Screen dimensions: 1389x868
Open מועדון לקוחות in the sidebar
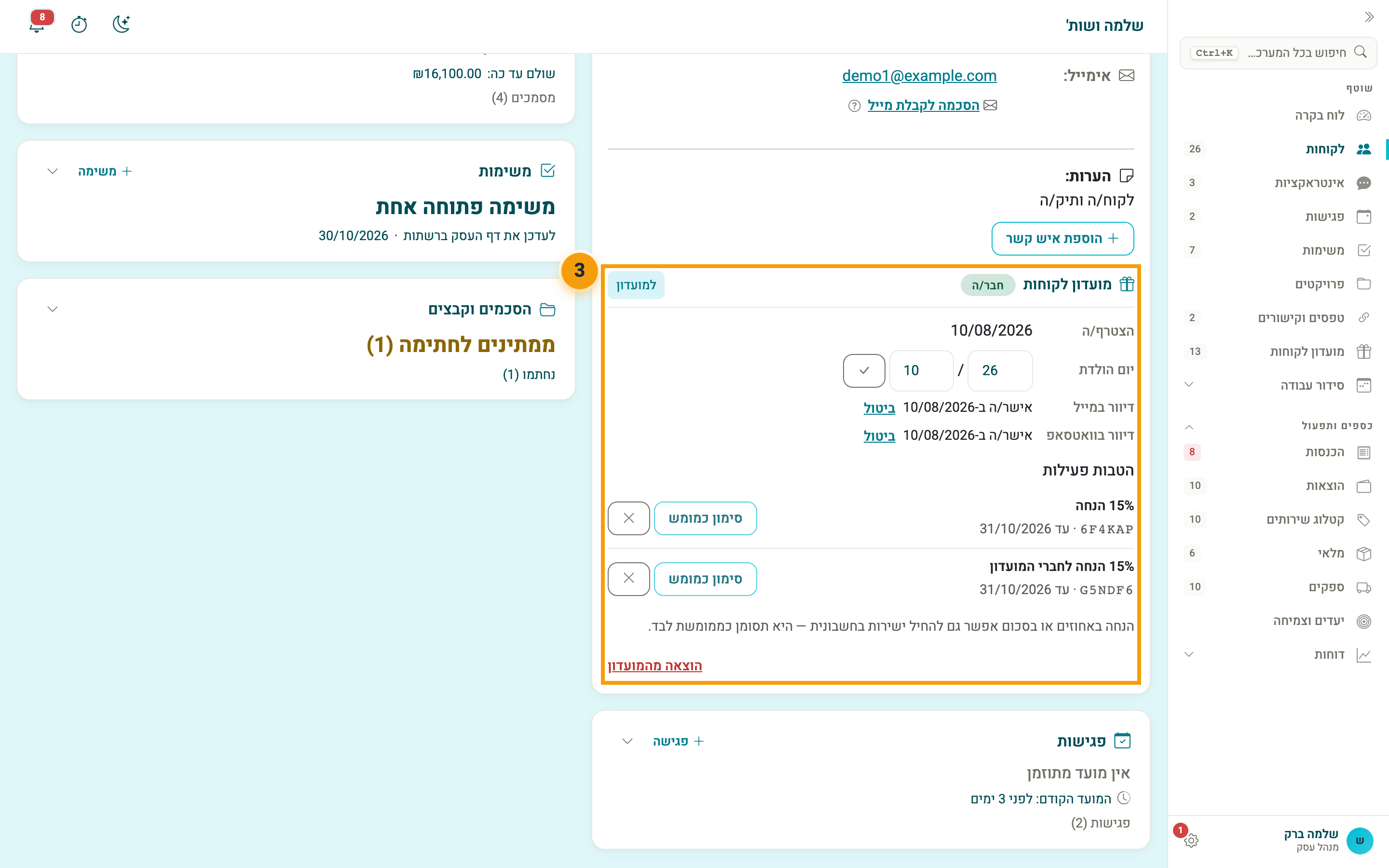[1278, 352]
